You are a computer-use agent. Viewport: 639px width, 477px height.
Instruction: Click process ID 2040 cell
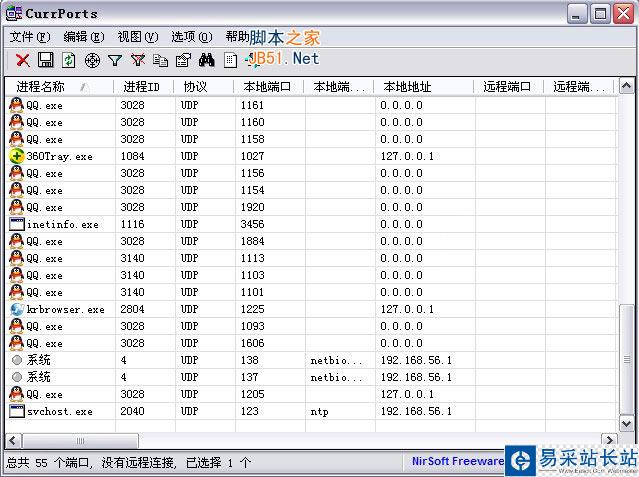pos(132,411)
